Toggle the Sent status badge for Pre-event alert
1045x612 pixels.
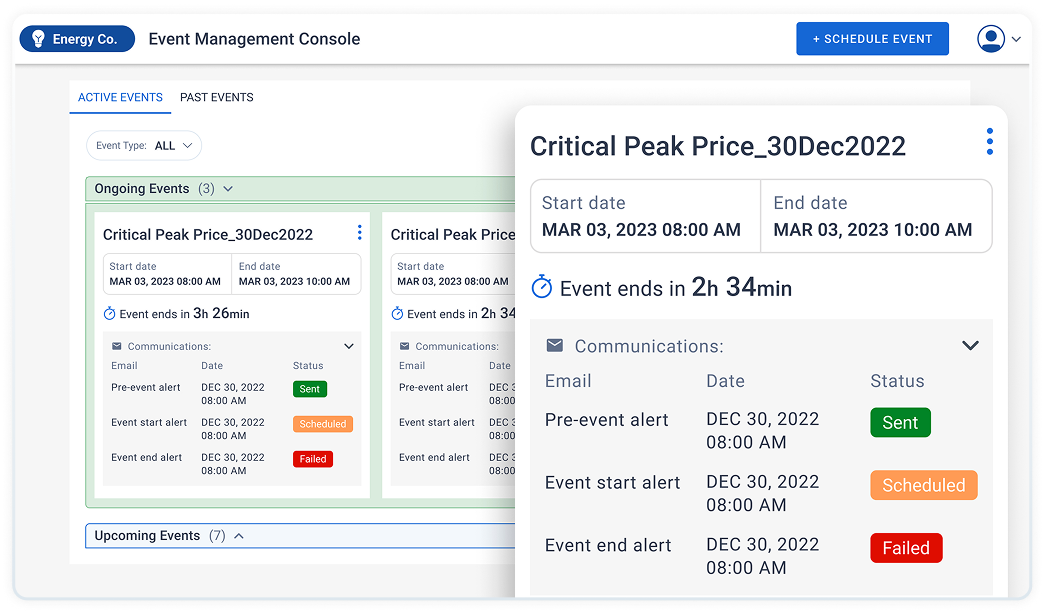pos(900,422)
